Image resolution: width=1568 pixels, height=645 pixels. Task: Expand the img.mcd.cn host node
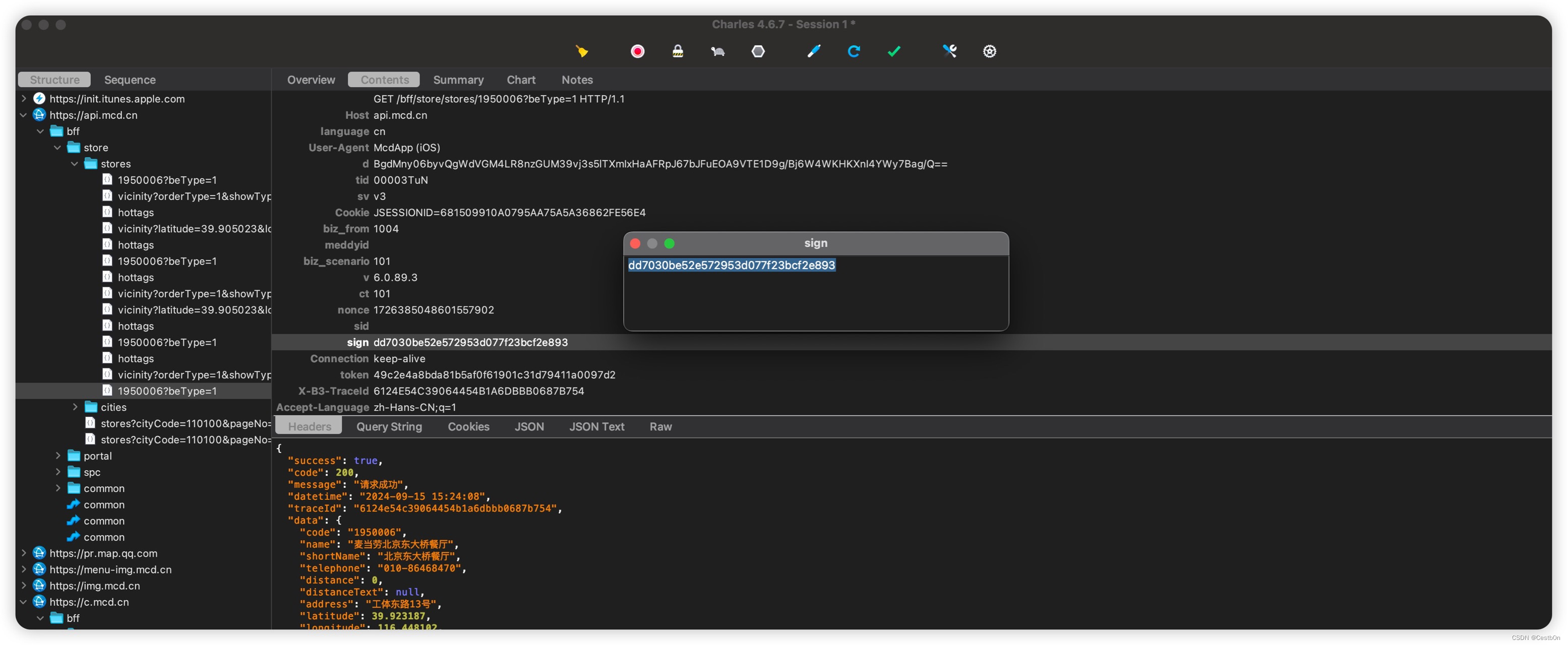click(x=23, y=586)
